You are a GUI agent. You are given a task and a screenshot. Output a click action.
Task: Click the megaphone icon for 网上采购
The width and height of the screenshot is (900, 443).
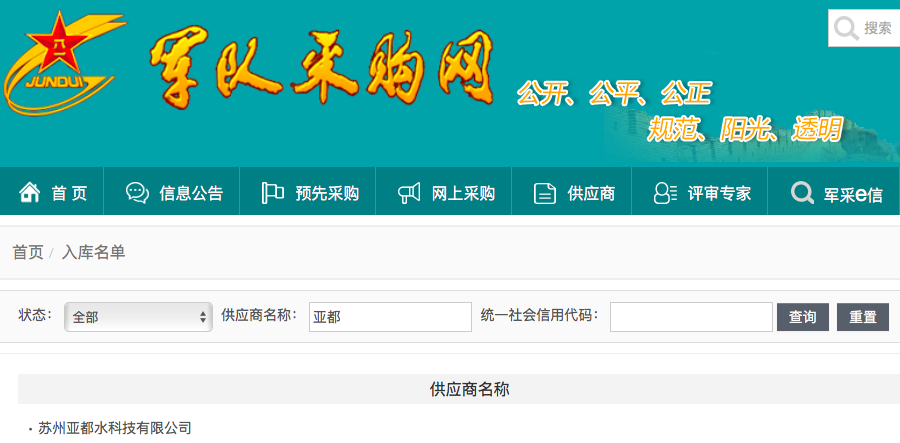coord(409,193)
